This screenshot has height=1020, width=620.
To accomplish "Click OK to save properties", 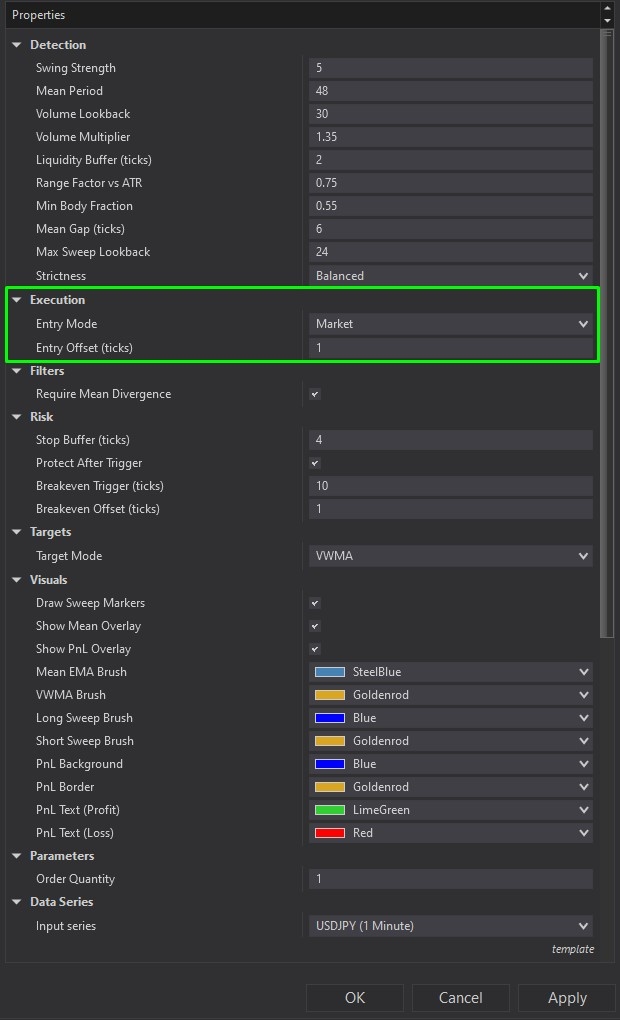I will (x=355, y=997).
